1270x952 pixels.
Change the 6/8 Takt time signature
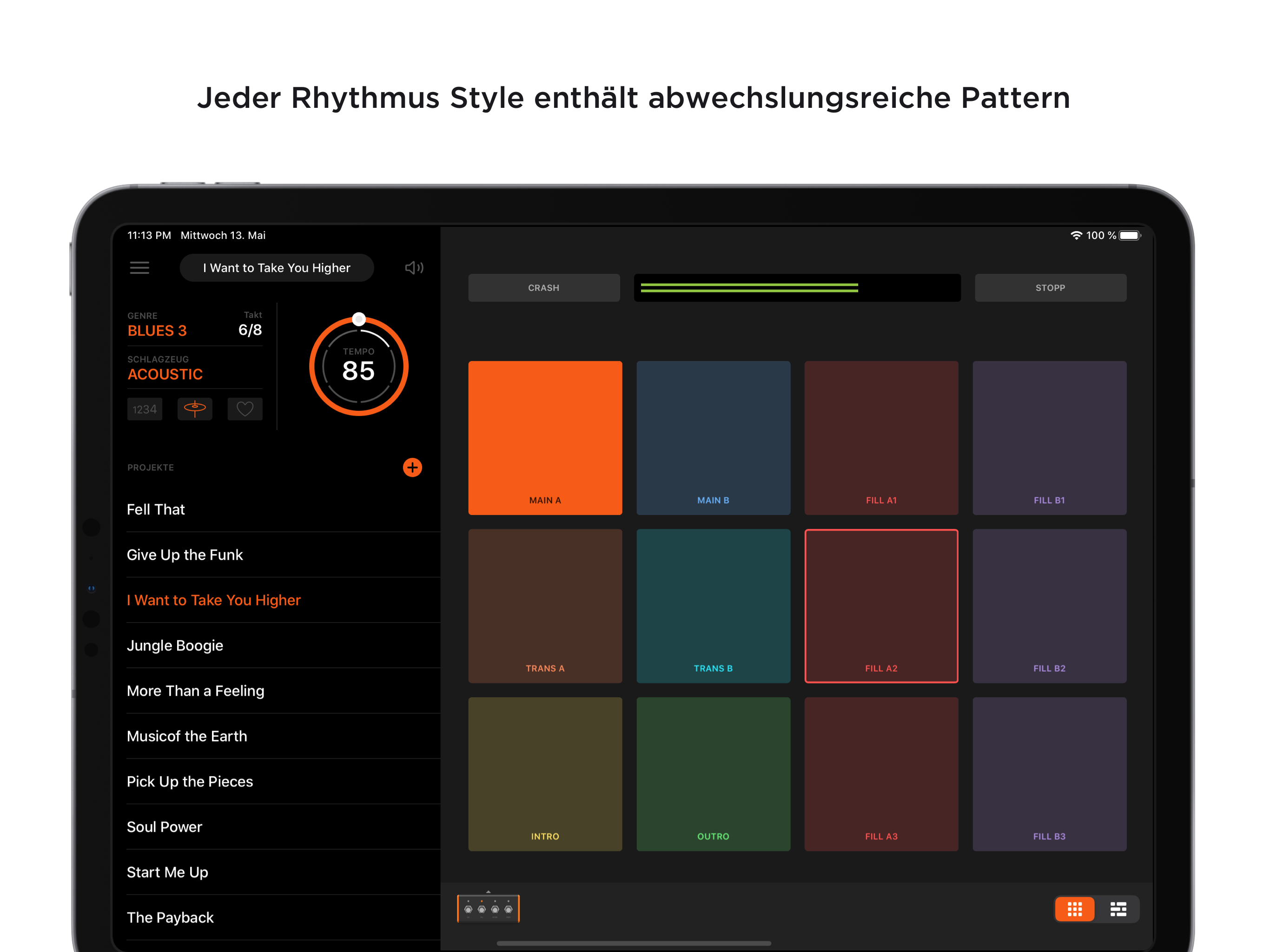pyautogui.click(x=250, y=330)
